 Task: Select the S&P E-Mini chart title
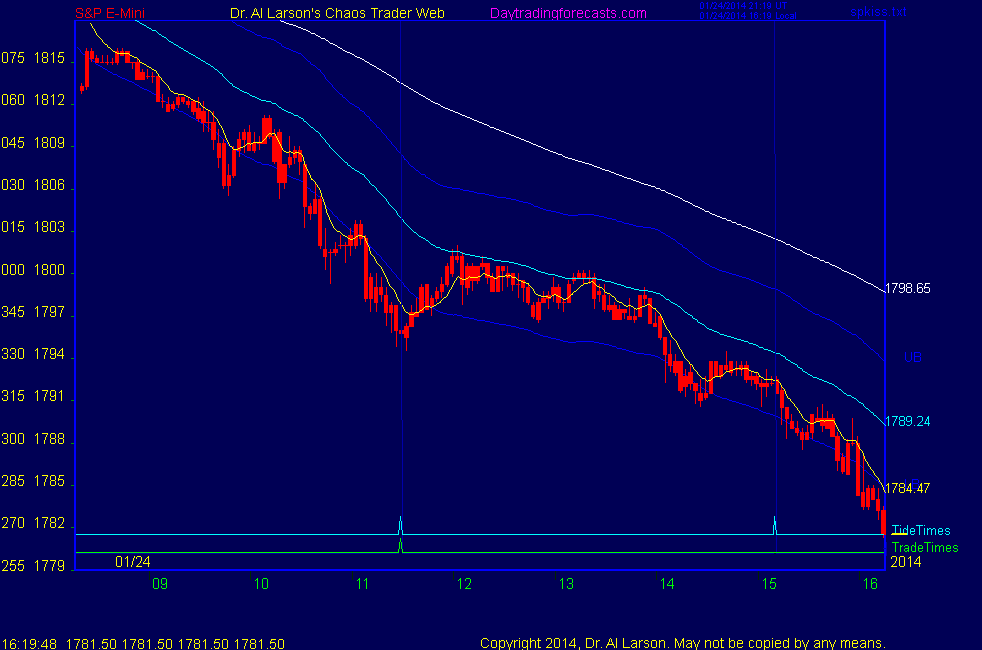[110, 13]
